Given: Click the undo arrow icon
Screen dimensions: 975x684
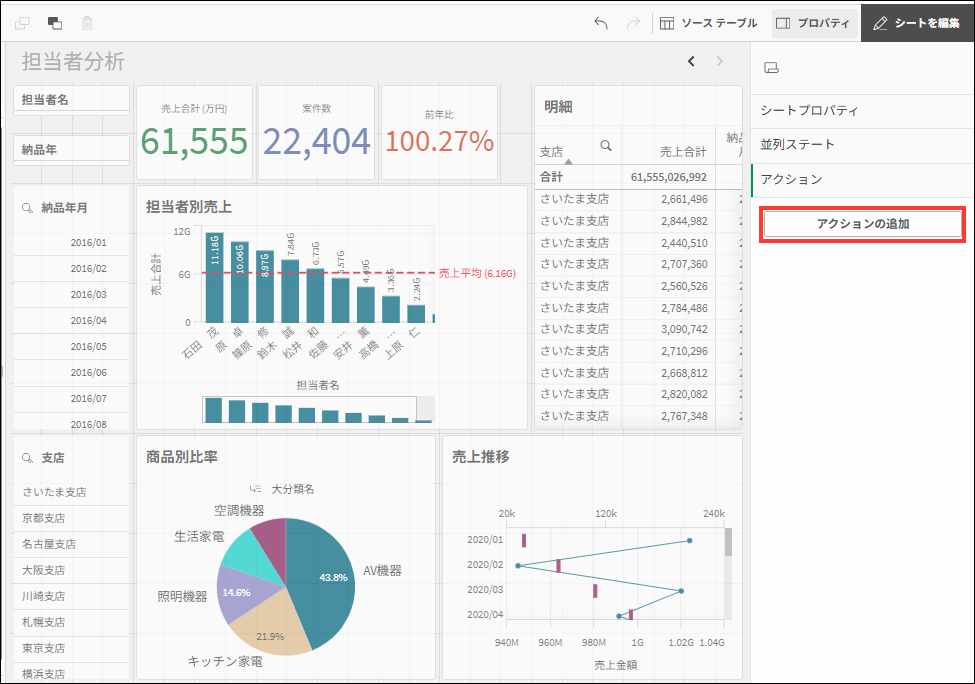Looking at the screenshot, I should 601,23.
